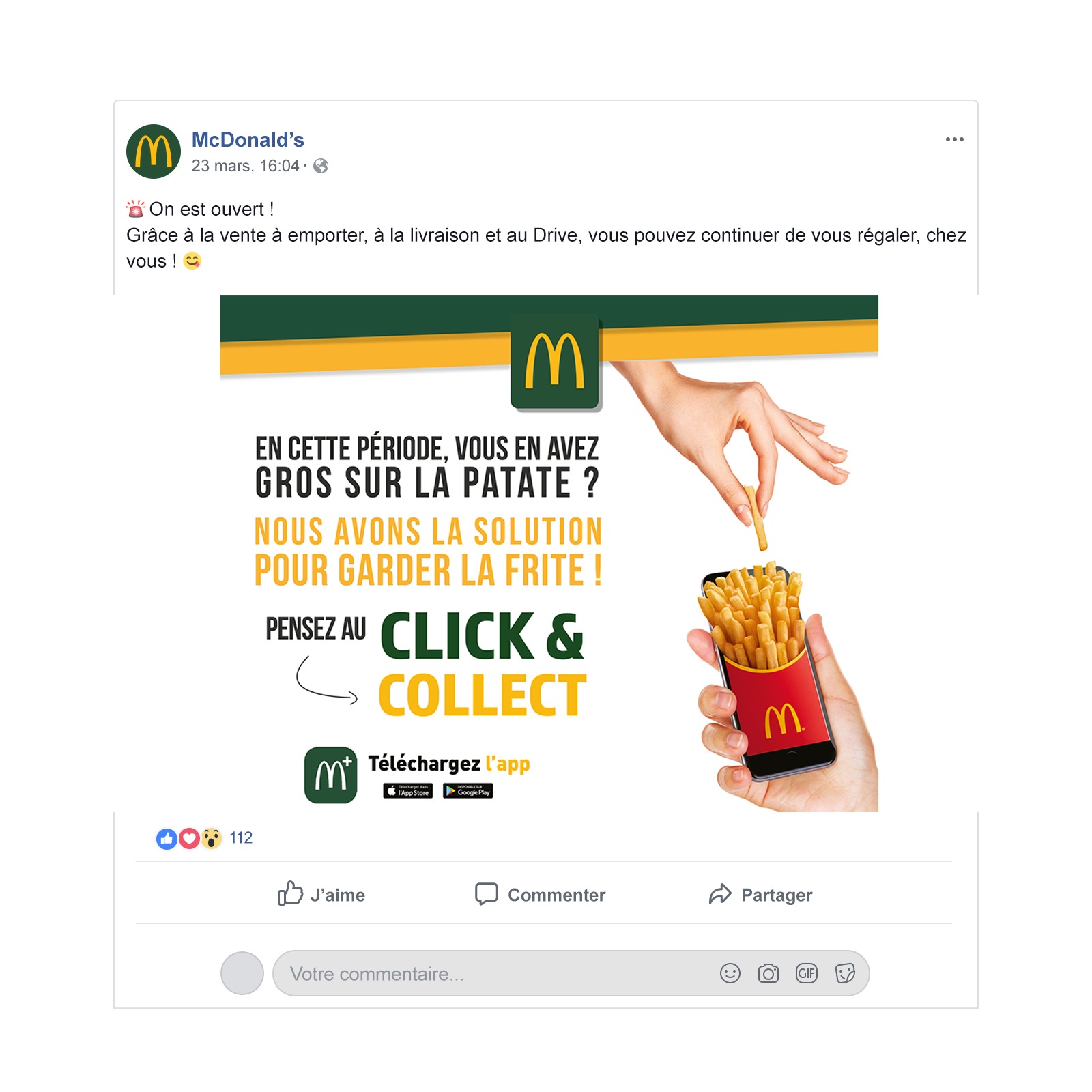1092x1092 pixels.
Task: Click the wow face reaction icon
Action: click(x=212, y=838)
